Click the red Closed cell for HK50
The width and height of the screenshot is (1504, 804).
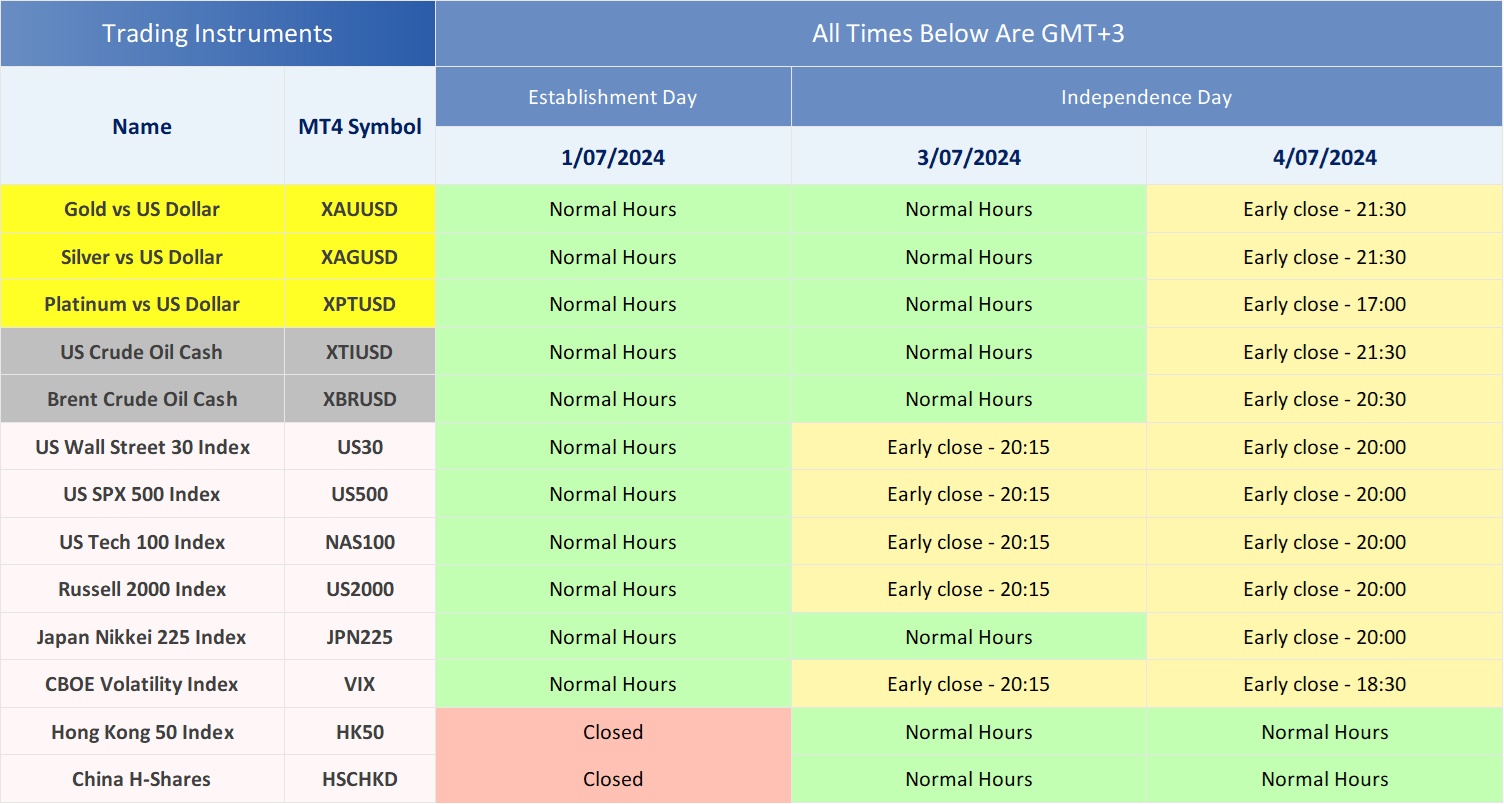coord(612,732)
